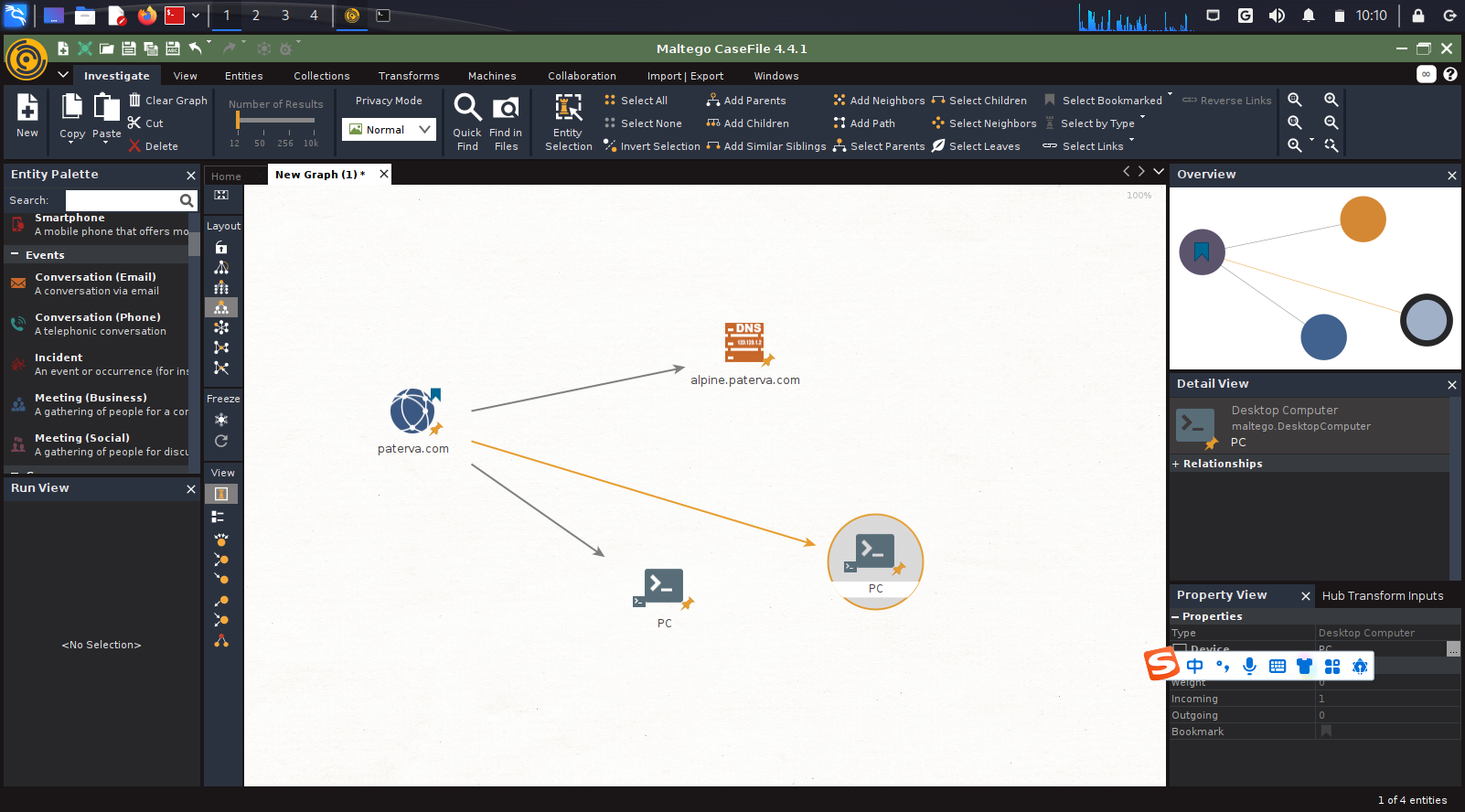Switch to the Home graph tab

click(226, 176)
